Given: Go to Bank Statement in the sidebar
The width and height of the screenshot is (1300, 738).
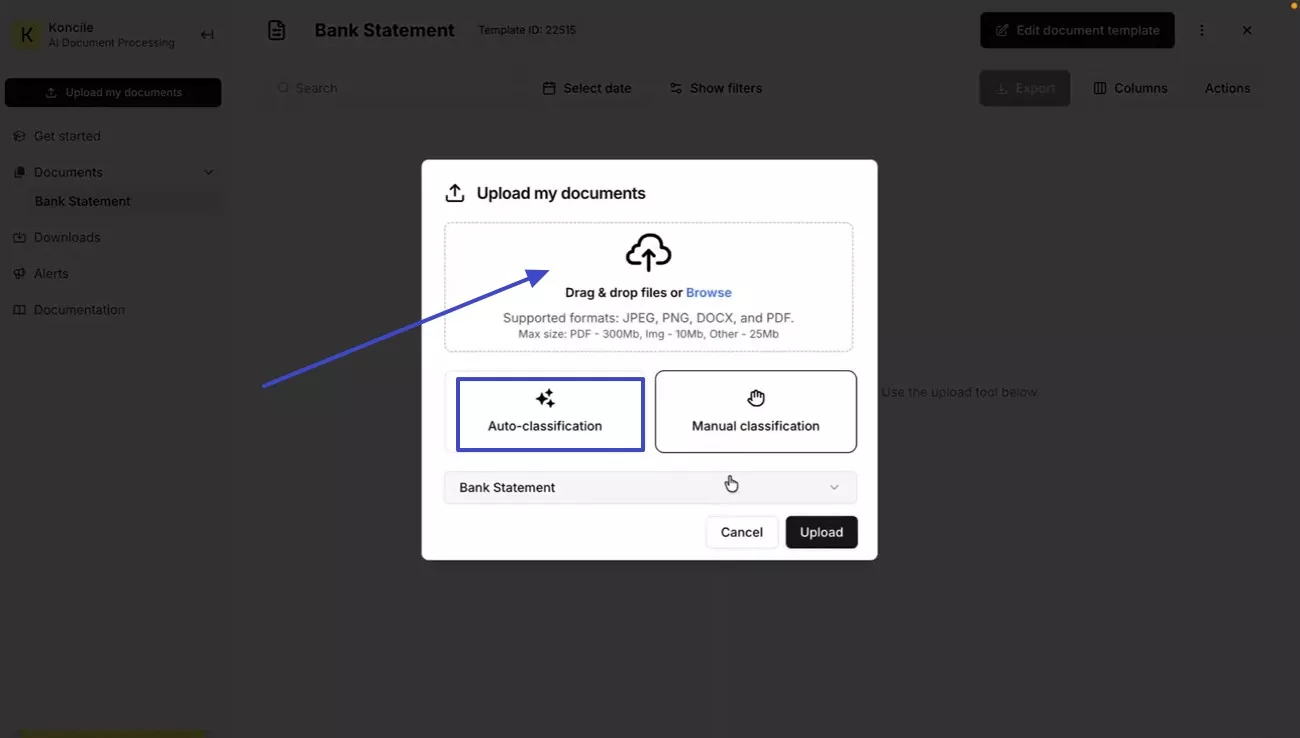Looking at the screenshot, I should tap(83, 201).
